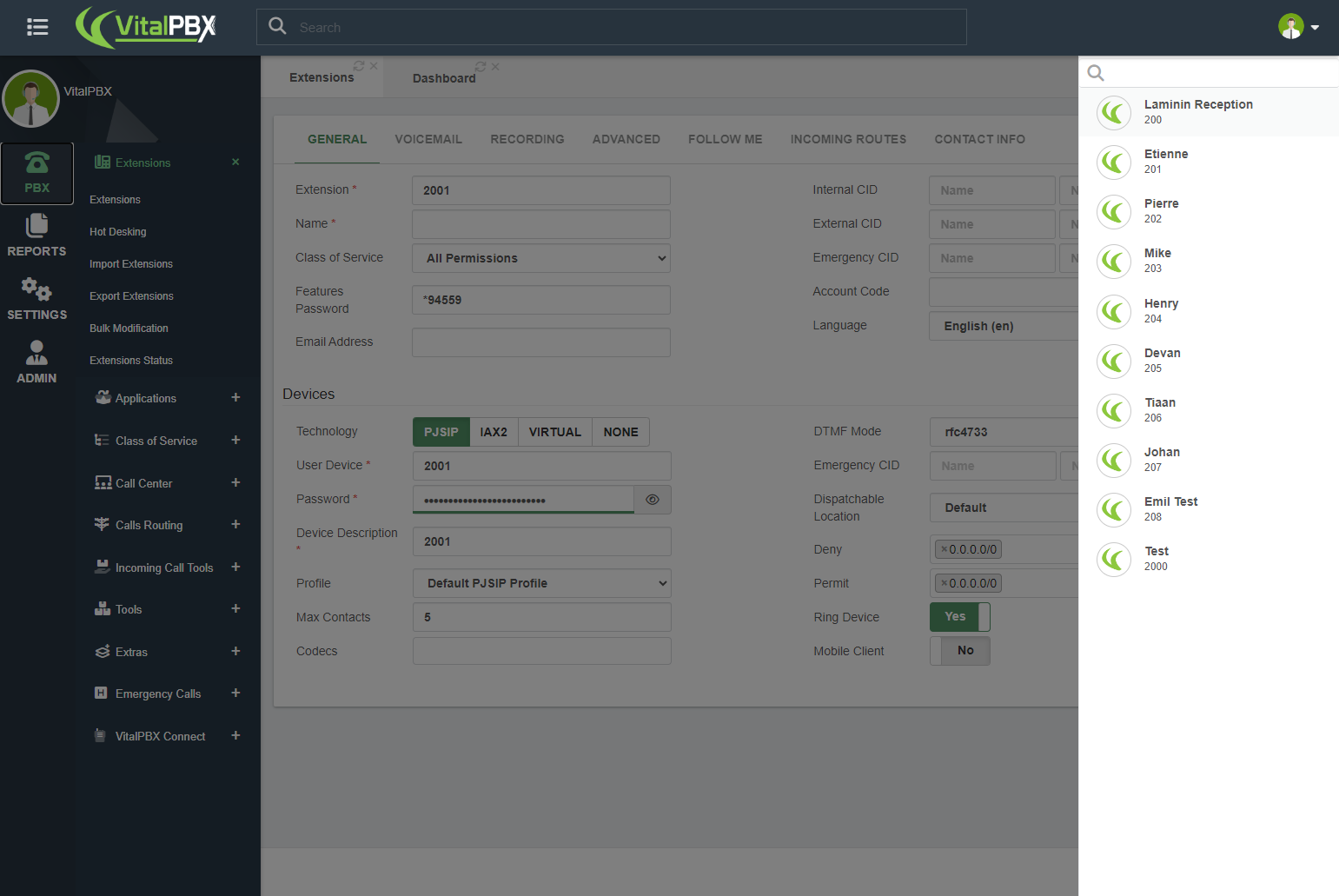Select VIRTUAL technology
The width and height of the screenshot is (1339, 896).
[x=555, y=432]
